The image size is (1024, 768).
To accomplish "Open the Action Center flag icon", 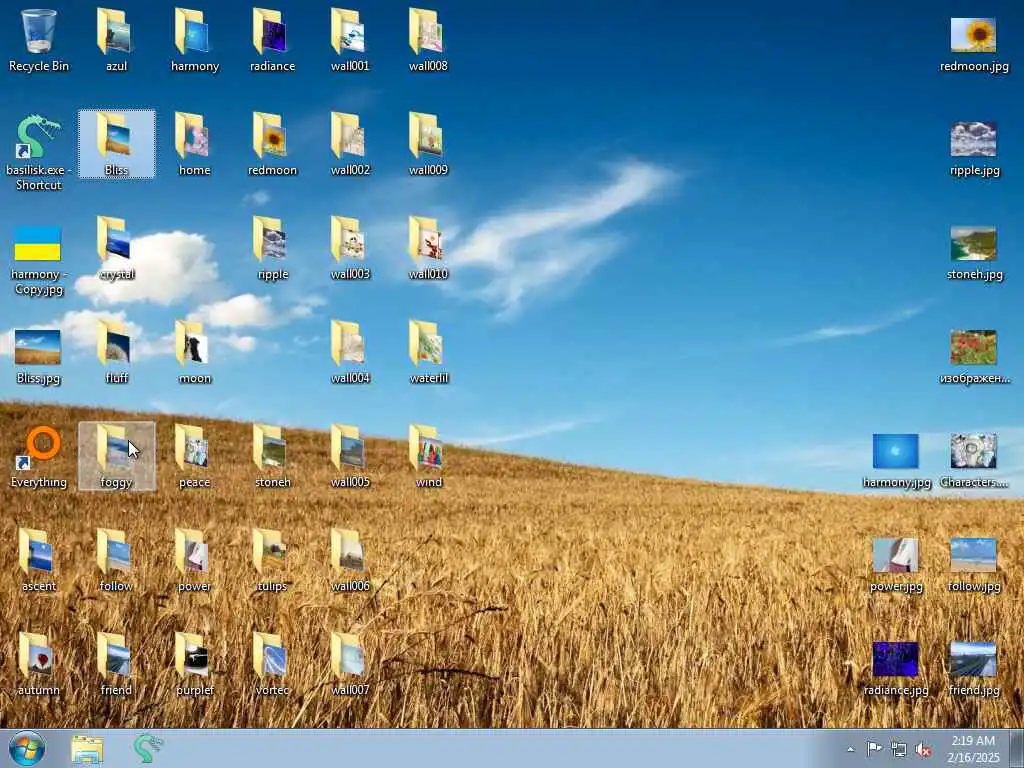I will 874,749.
